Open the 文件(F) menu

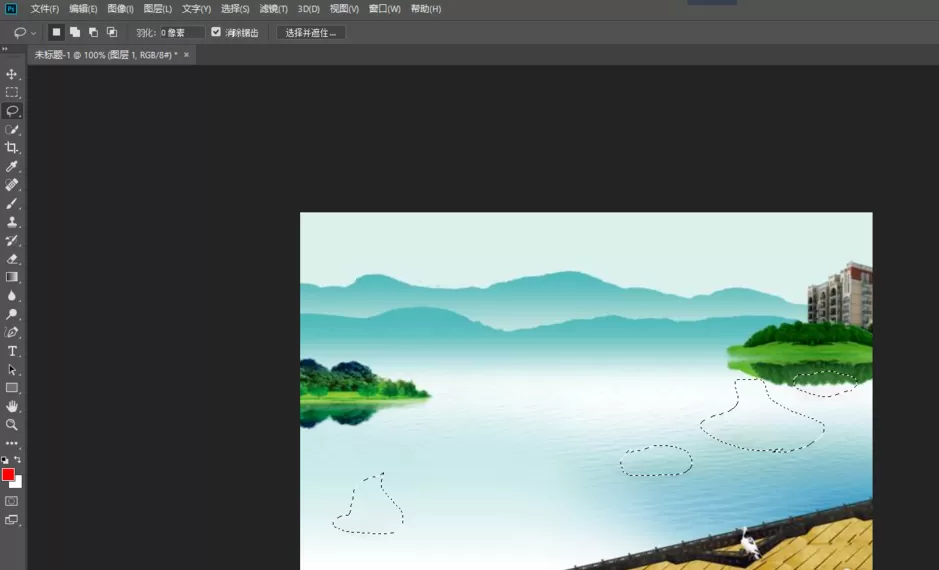point(45,9)
